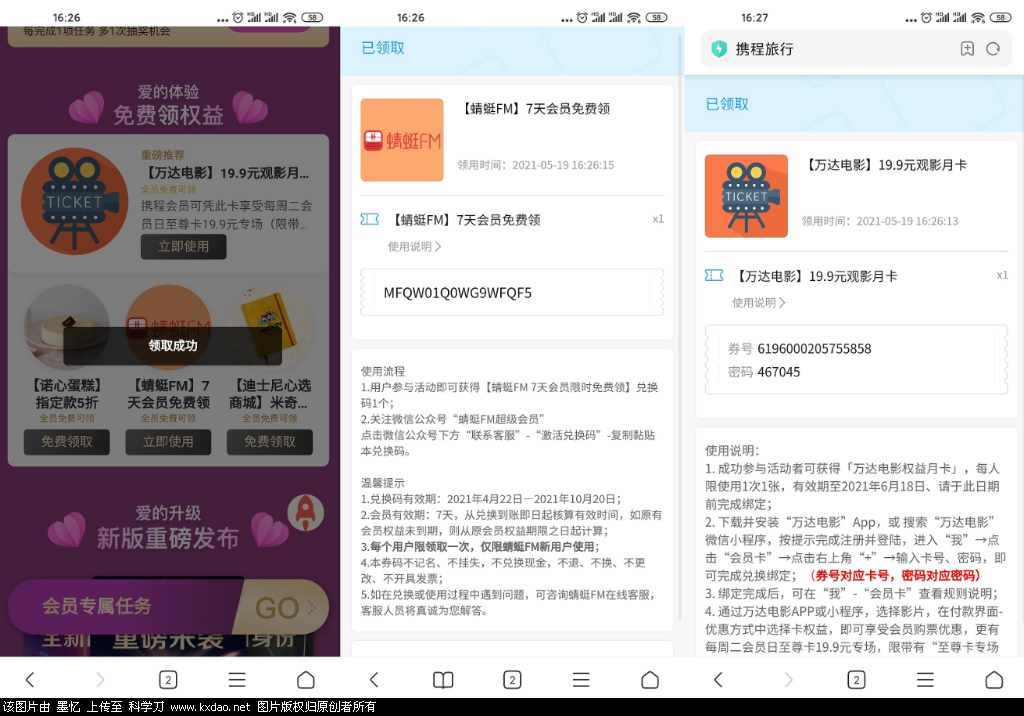Tap ticket icon beside 万达电影 coupon row
The width and height of the screenshot is (1024, 716).
click(x=714, y=276)
